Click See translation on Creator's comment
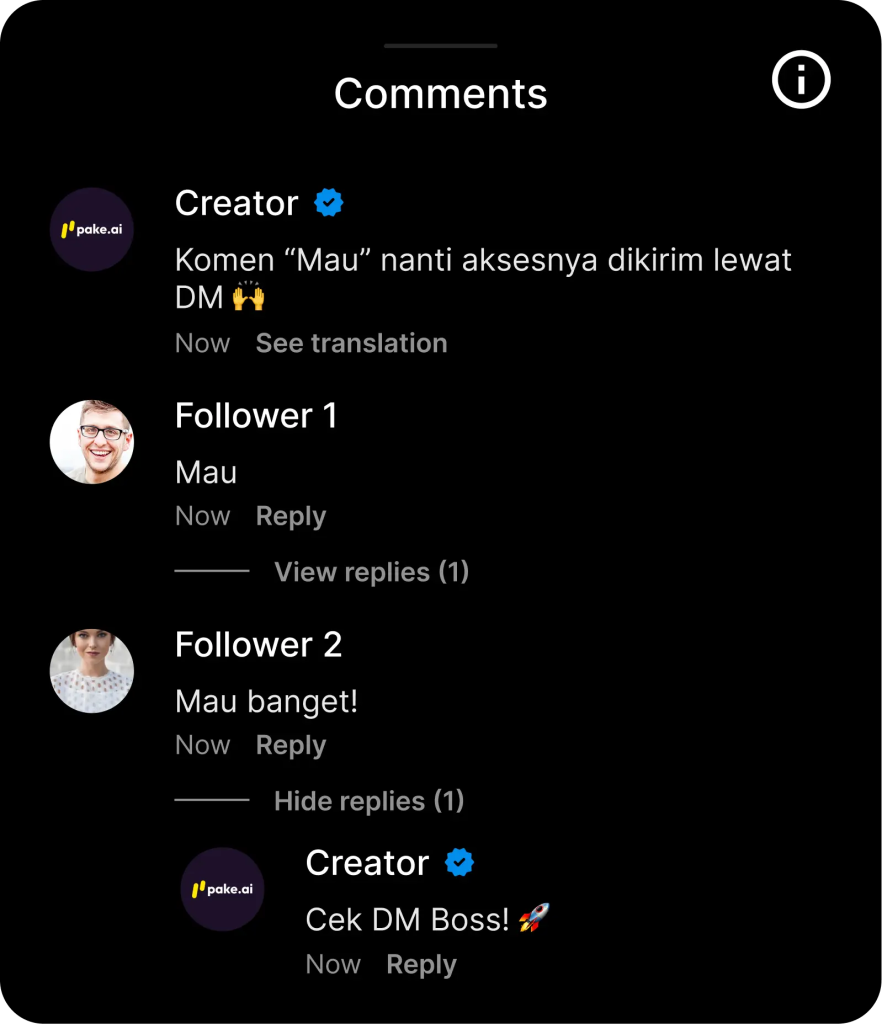This screenshot has width=882, height=1024. [351, 343]
